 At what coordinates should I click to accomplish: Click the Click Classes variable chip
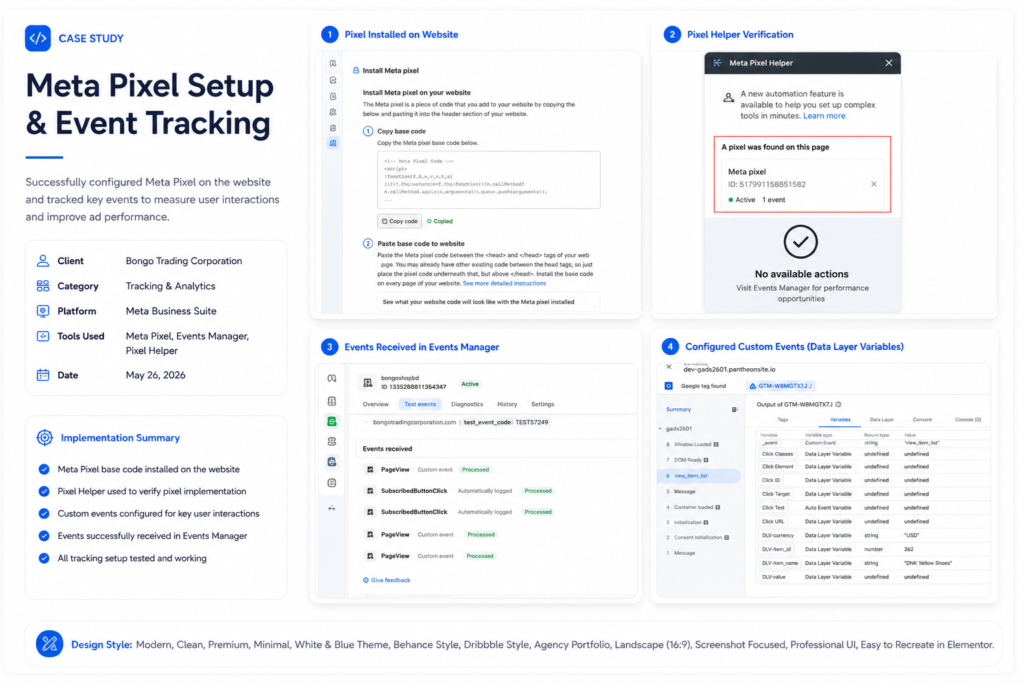777,454
